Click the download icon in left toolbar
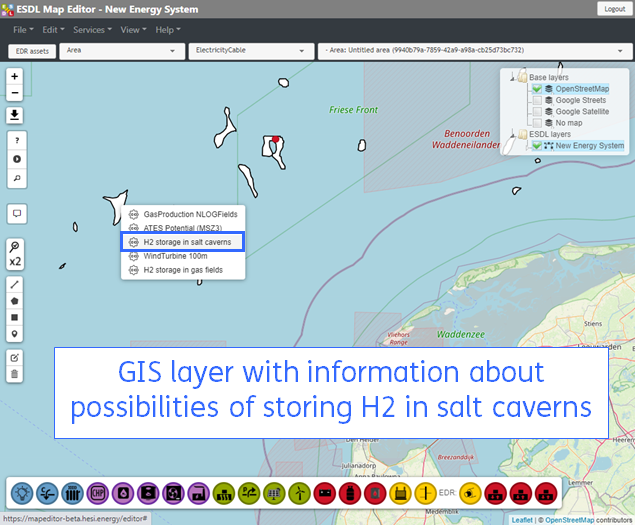This screenshot has height=525, width=635. (14, 115)
